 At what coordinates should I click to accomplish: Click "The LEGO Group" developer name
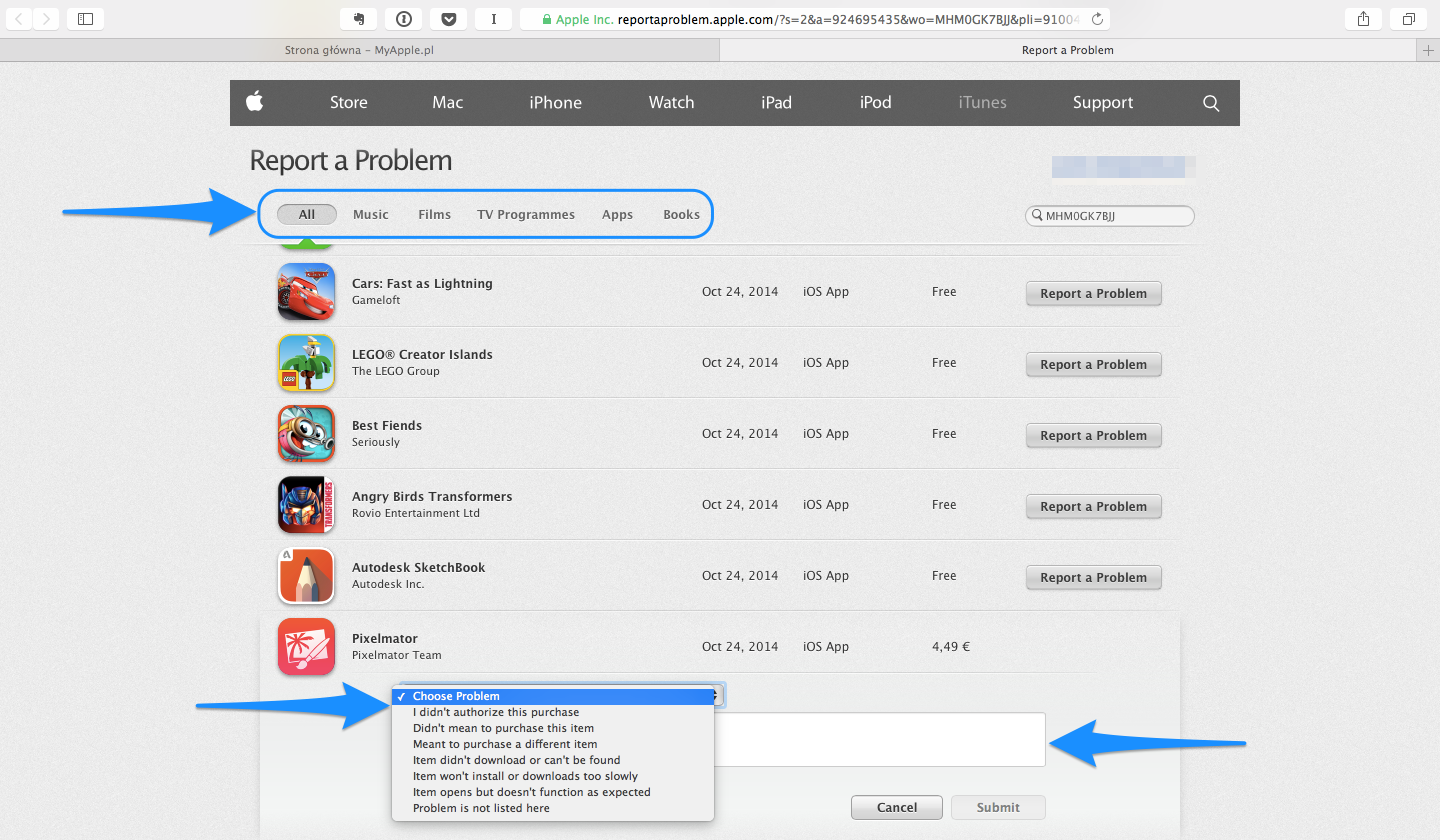point(396,371)
